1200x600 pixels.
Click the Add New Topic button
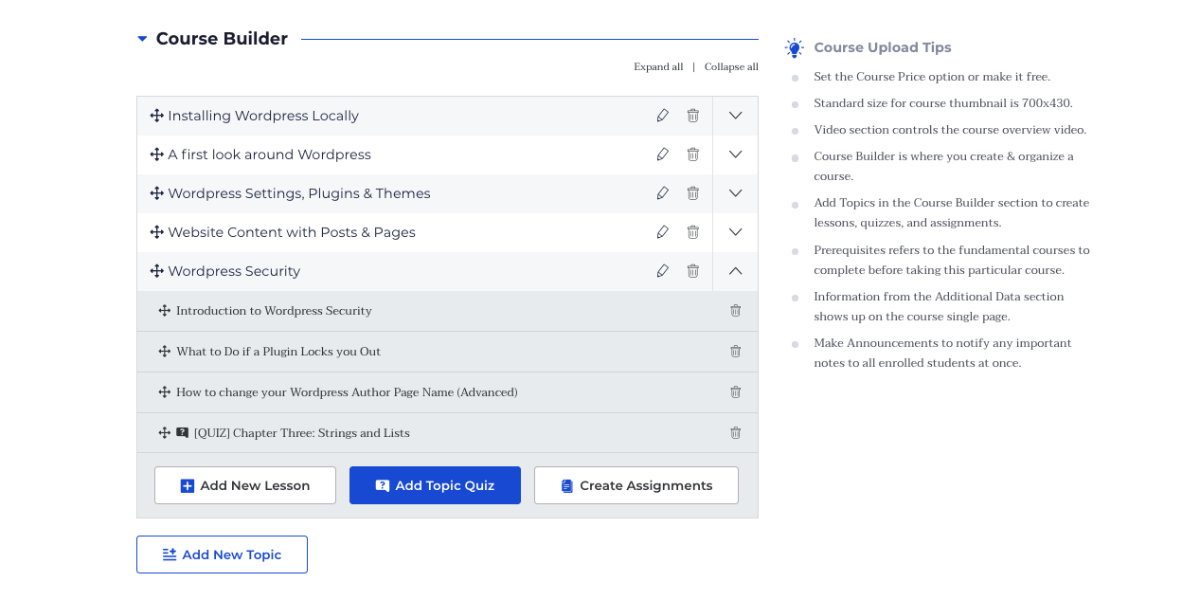(222, 554)
